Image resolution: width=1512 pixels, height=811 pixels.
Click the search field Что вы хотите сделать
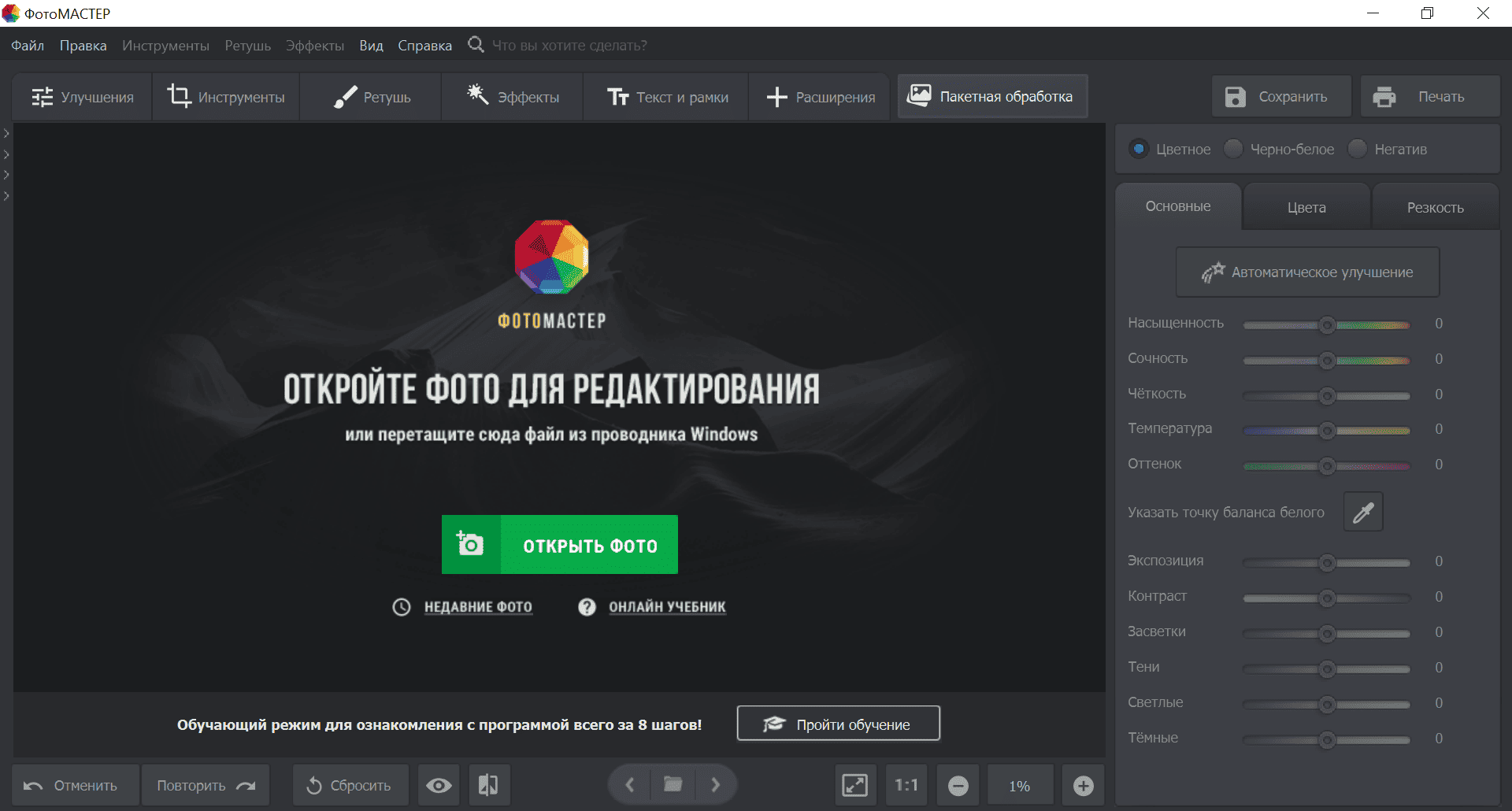tap(570, 46)
